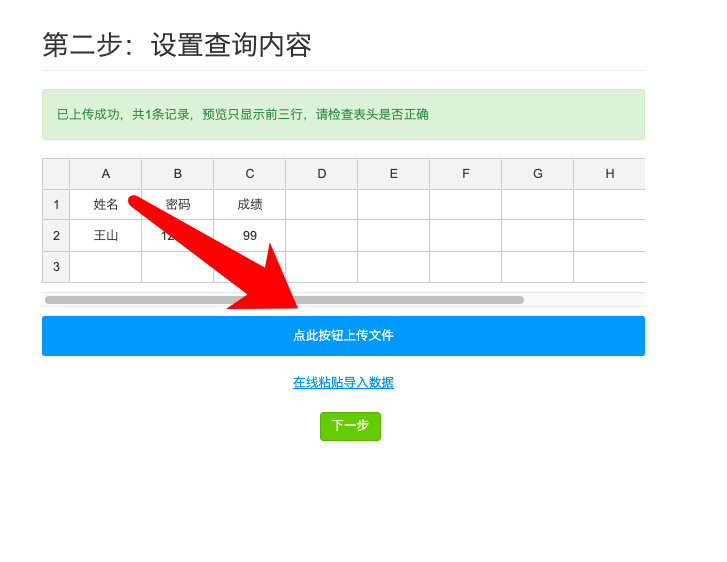Select row 3 header
Screen dimensions: 727x562
(56, 267)
